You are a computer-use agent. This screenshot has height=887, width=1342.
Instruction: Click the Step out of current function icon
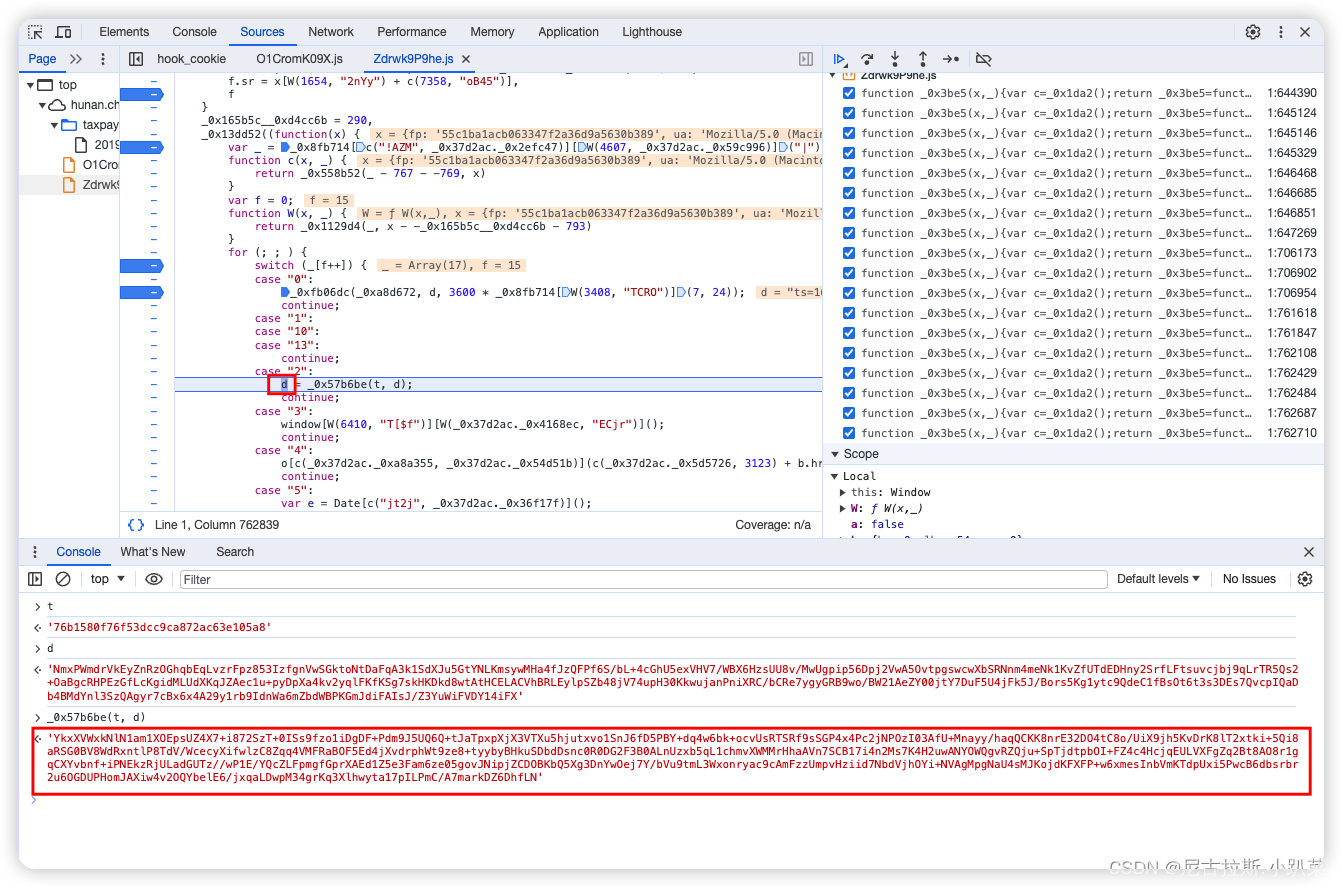click(923, 59)
